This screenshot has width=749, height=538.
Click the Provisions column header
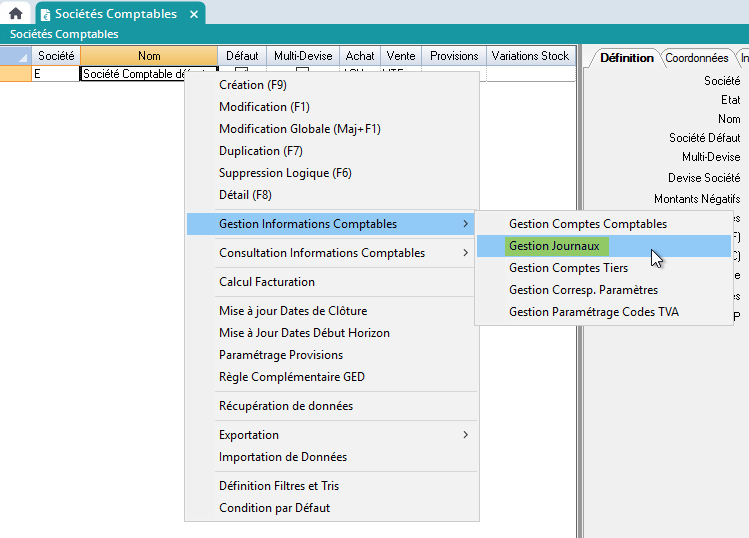(x=454, y=56)
